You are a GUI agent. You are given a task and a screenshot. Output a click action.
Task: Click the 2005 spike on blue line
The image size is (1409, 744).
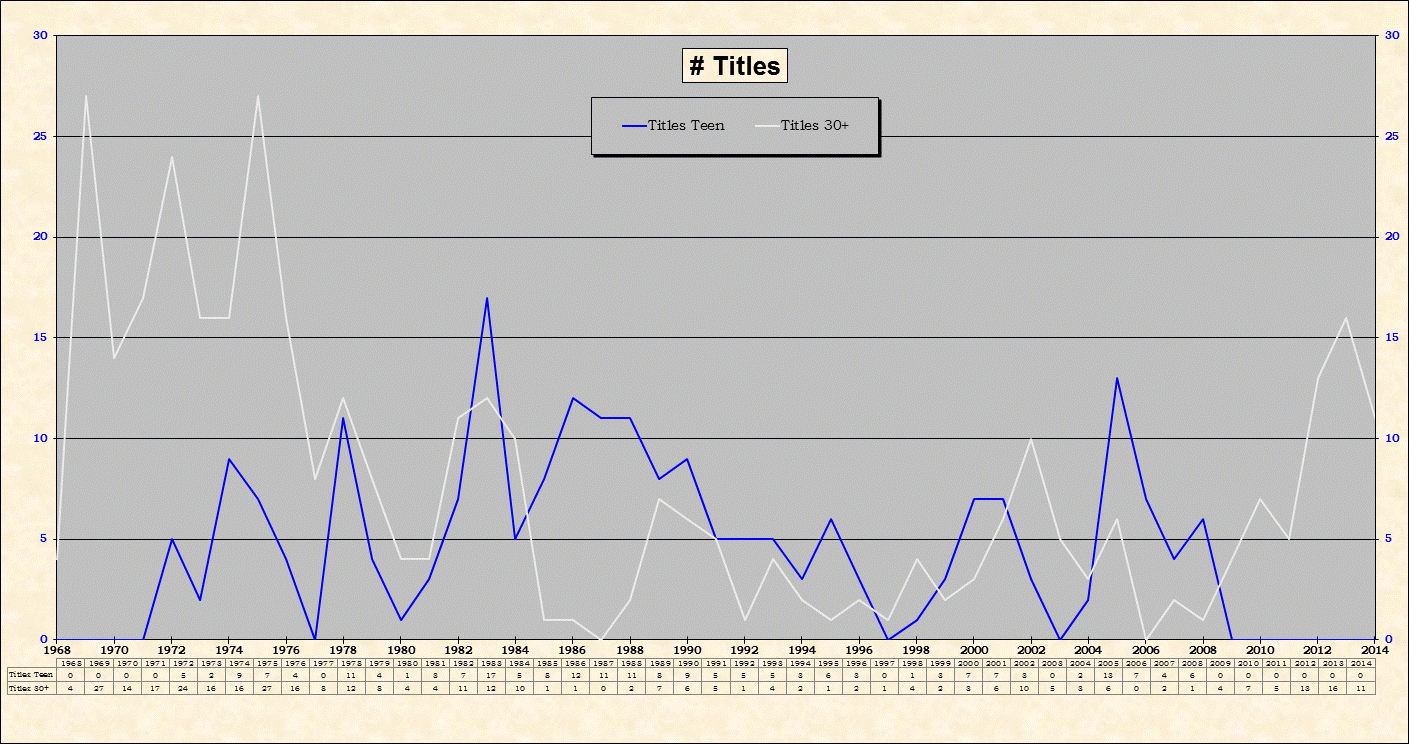(x=1117, y=378)
